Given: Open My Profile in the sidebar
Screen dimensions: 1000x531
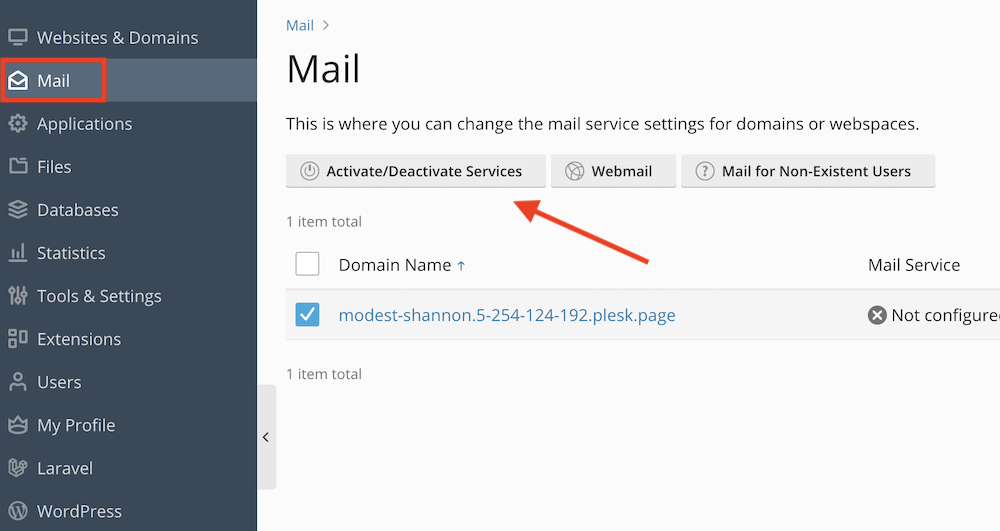Looking at the screenshot, I should pos(76,425).
